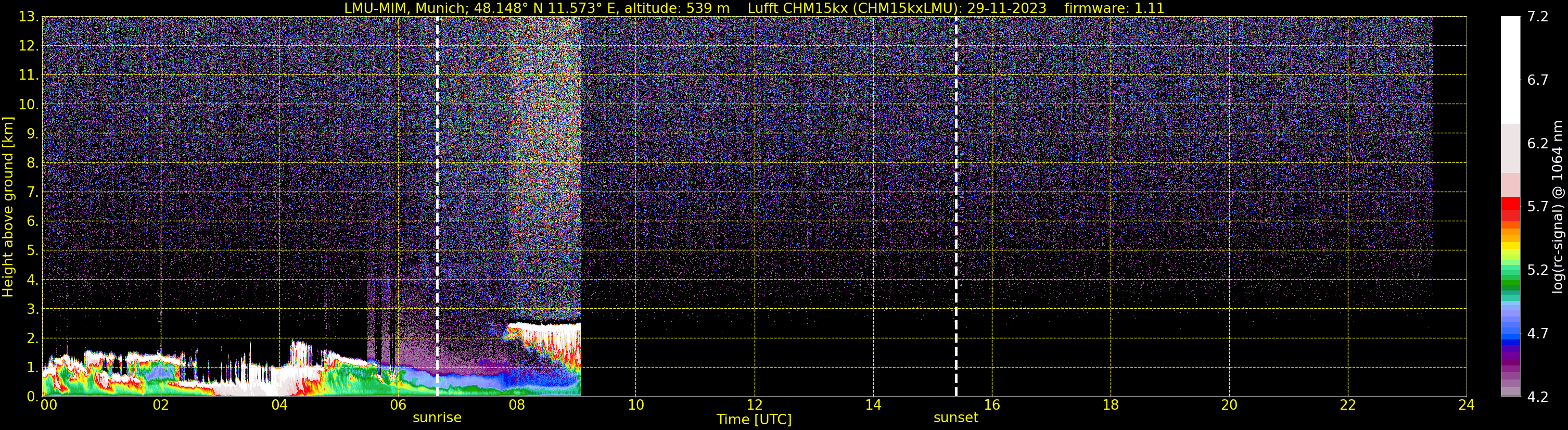Click the 'log(rc-signal) @ 1064 nm' colorbar label

(x=1557, y=207)
